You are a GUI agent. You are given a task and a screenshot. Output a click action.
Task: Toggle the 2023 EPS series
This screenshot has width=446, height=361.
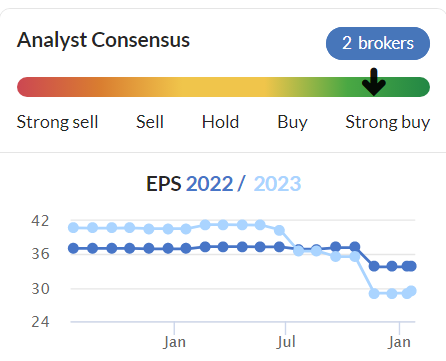(x=277, y=184)
